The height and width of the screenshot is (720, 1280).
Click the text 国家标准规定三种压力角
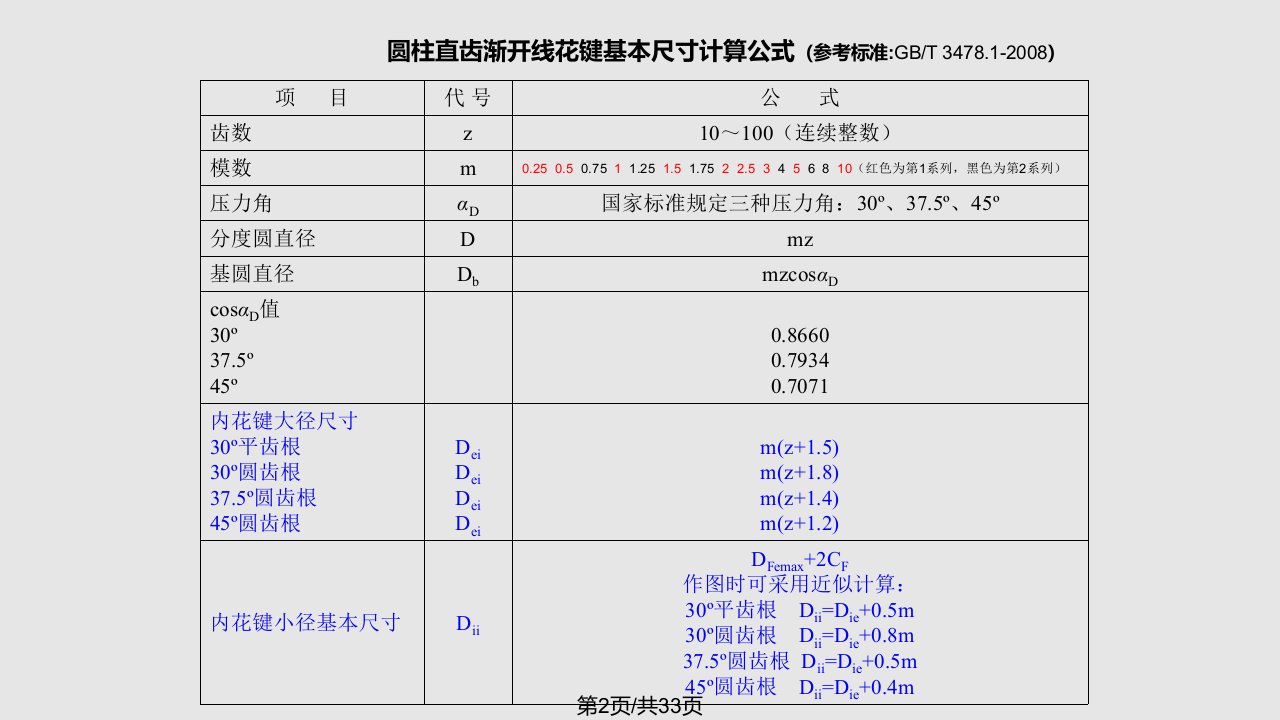[x=721, y=204]
